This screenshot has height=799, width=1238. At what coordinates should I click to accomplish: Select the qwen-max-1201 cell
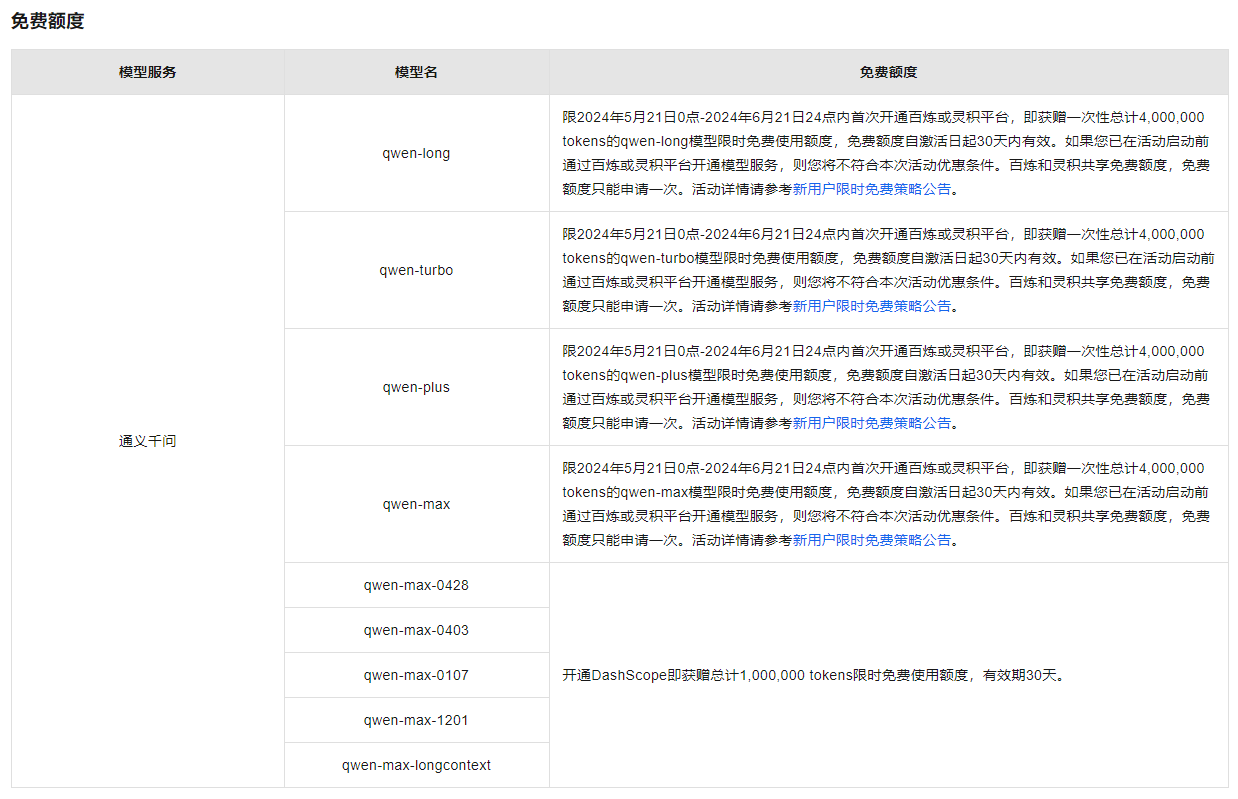pyautogui.click(x=416, y=720)
